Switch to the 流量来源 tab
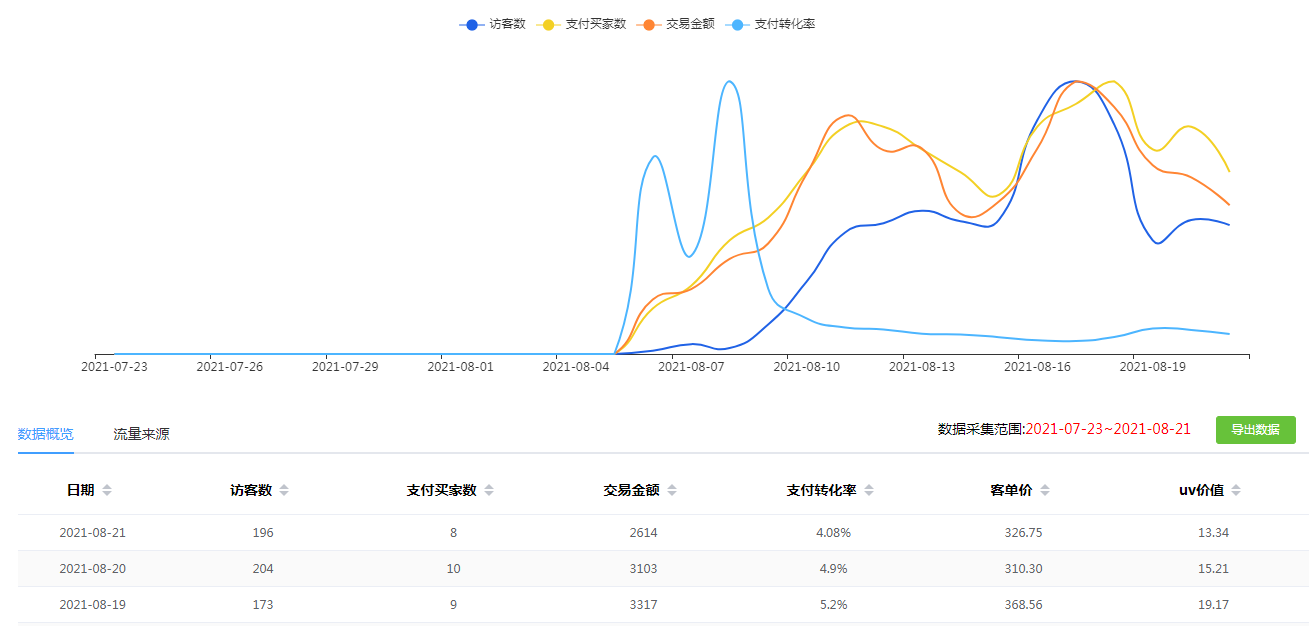This screenshot has width=1309, height=626. (141, 434)
